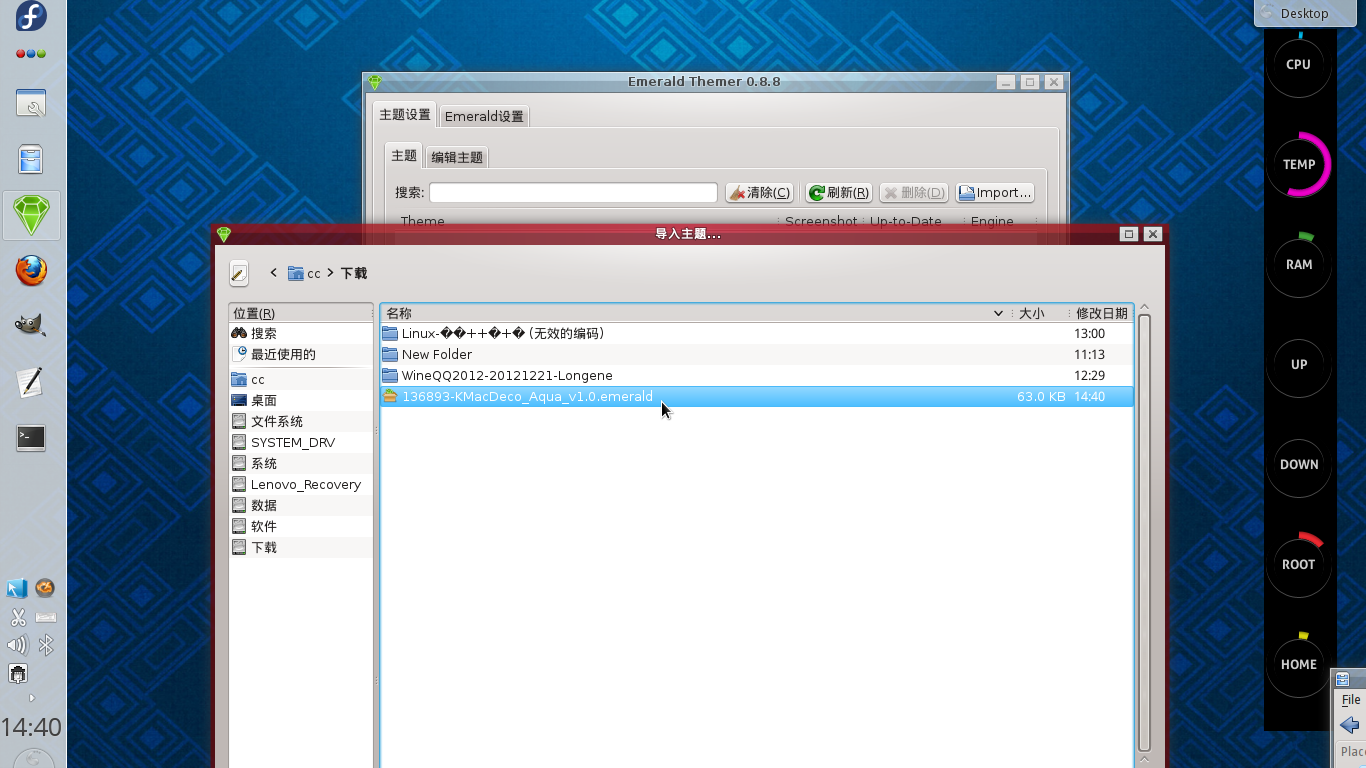
Task: Click the HOME disk gauge
Action: 1298,664
